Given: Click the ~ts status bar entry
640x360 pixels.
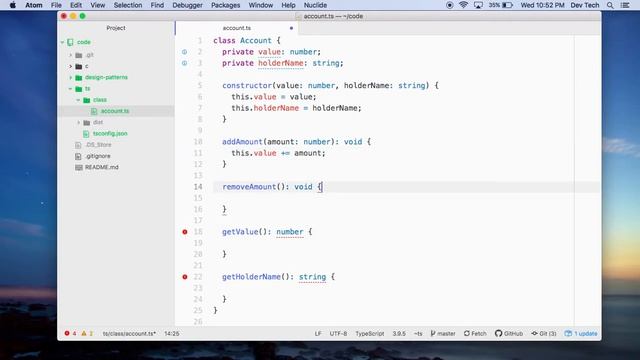Looking at the screenshot, I should pyautogui.click(x=418, y=333).
